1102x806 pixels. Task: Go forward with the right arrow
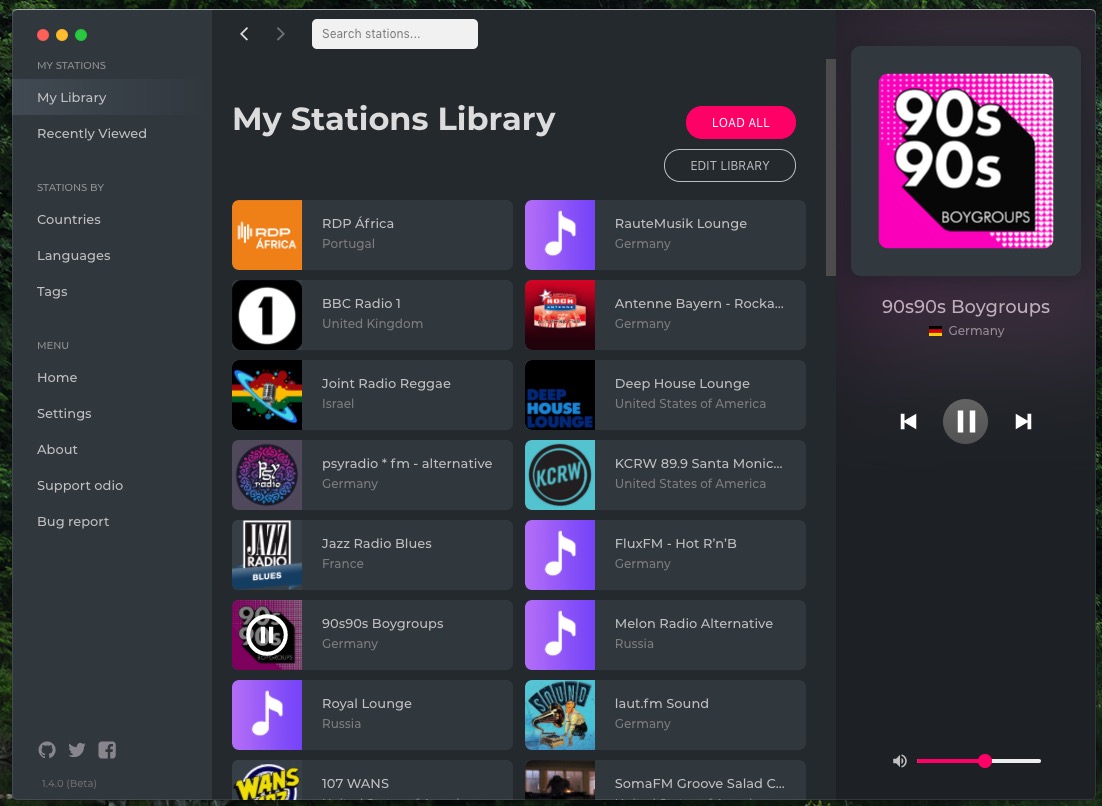[x=280, y=34]
